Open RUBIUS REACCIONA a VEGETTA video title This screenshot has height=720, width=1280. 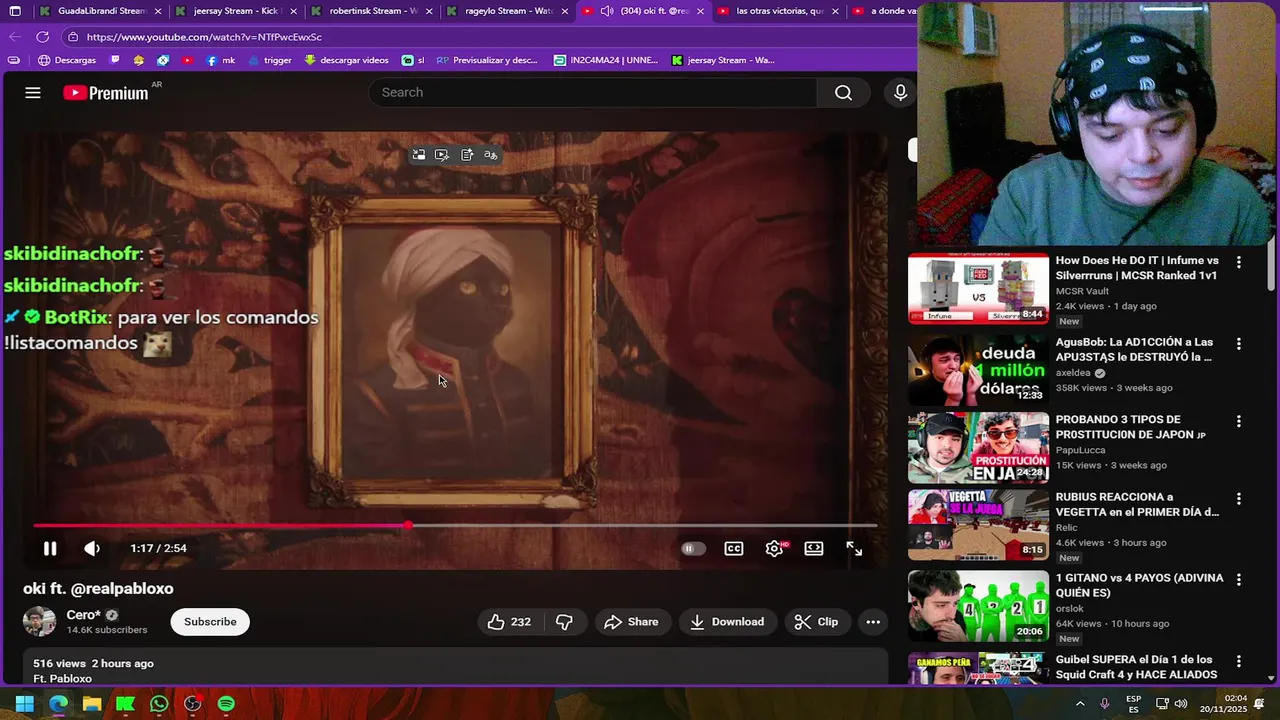pyautogui.click(x=1137, y=504)
